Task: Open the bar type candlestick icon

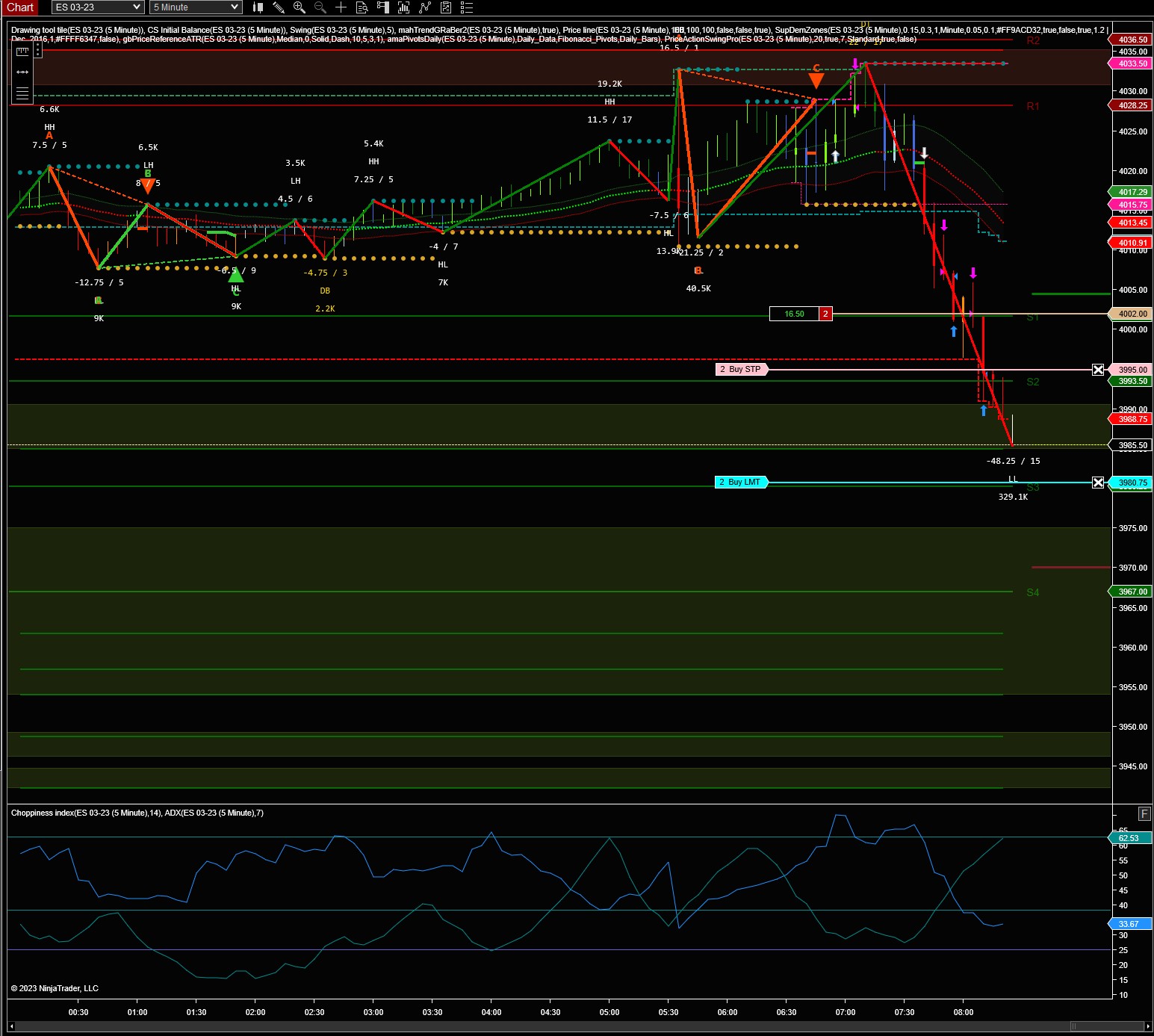Action: [258, 7]
